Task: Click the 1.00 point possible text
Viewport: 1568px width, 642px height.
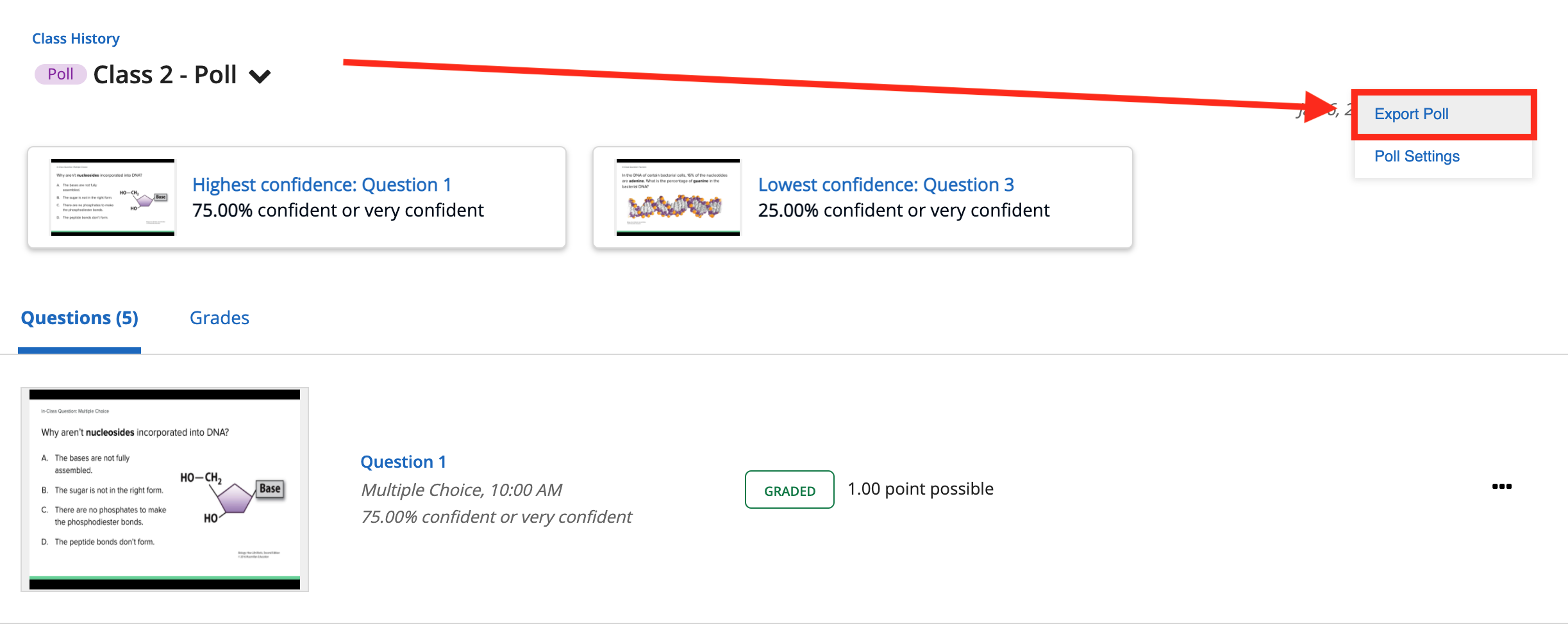Action: coord(920,489)
